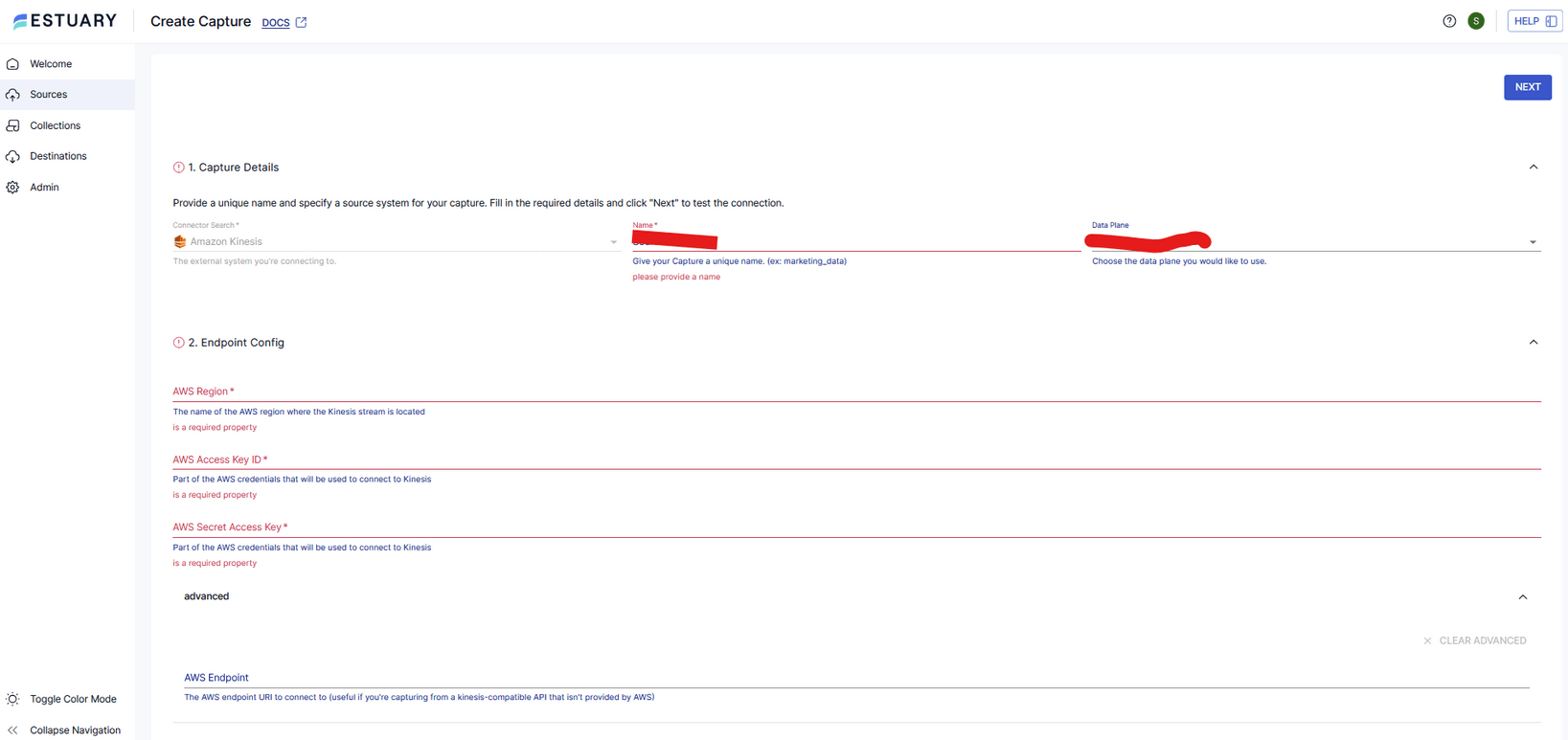
Task: Open the Data Plane dropdown
Action: click(x=1532, y=242)
